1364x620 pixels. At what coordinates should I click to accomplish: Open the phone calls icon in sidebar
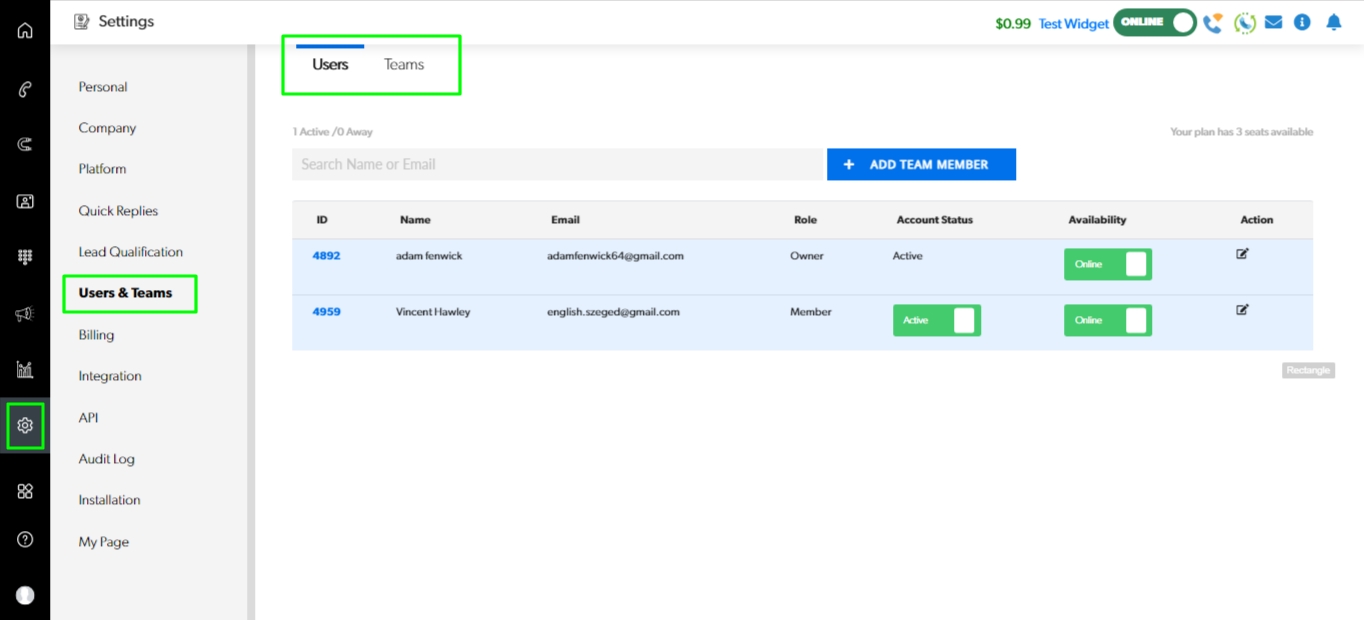[x=25, y=90]
